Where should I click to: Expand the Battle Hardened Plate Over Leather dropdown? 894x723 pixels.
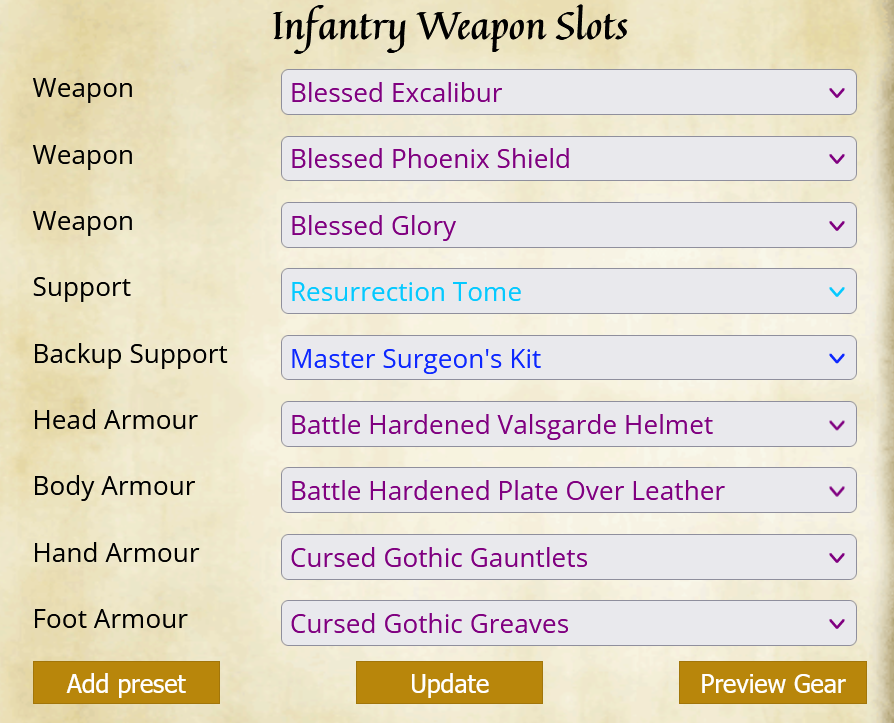(568, 490)
